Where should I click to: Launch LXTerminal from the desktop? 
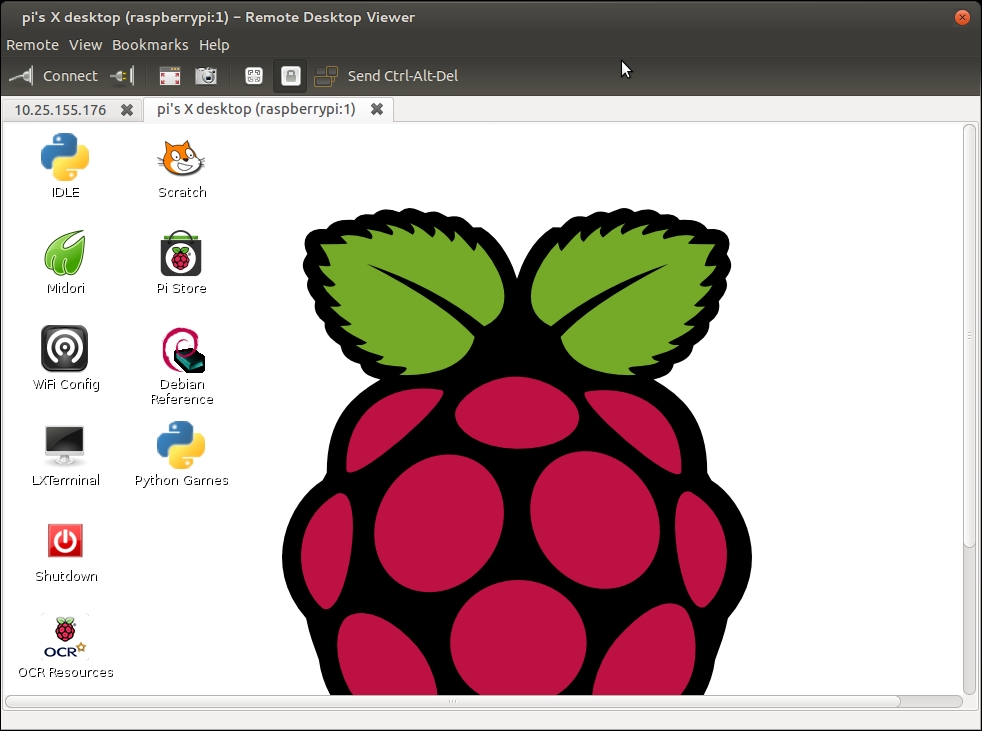(65, 445)
